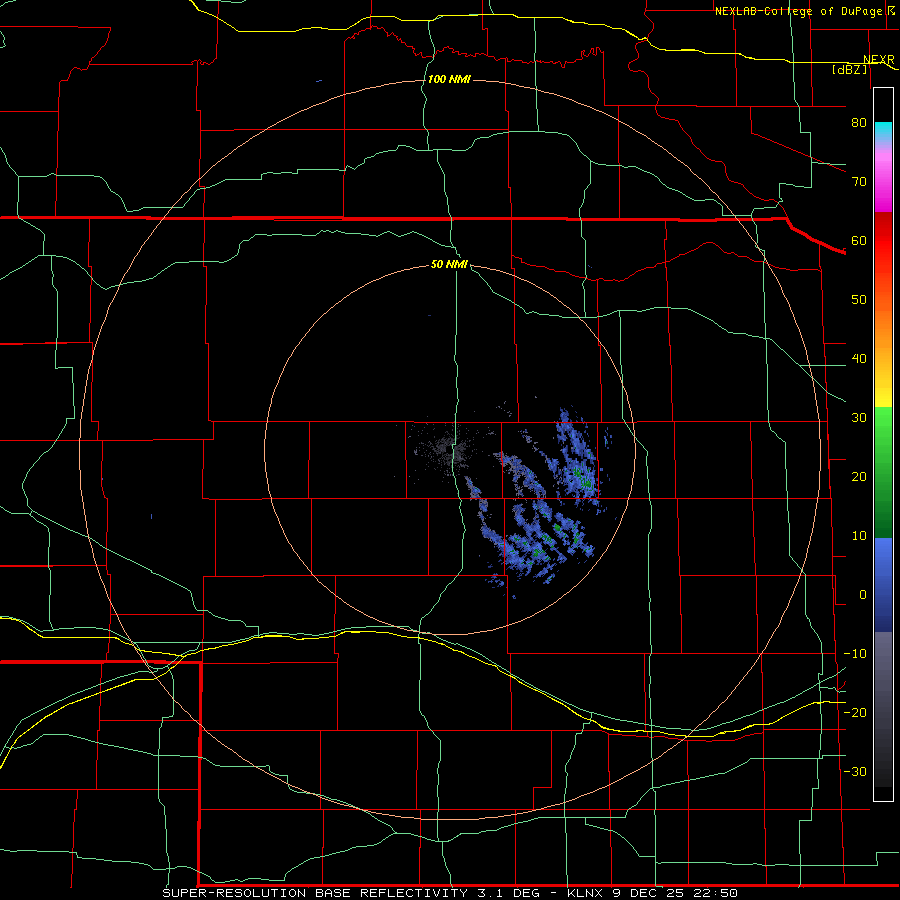The image size is (900, 900).
Task: Click the 50 NMI range ring label
Action: click(449, 264)
